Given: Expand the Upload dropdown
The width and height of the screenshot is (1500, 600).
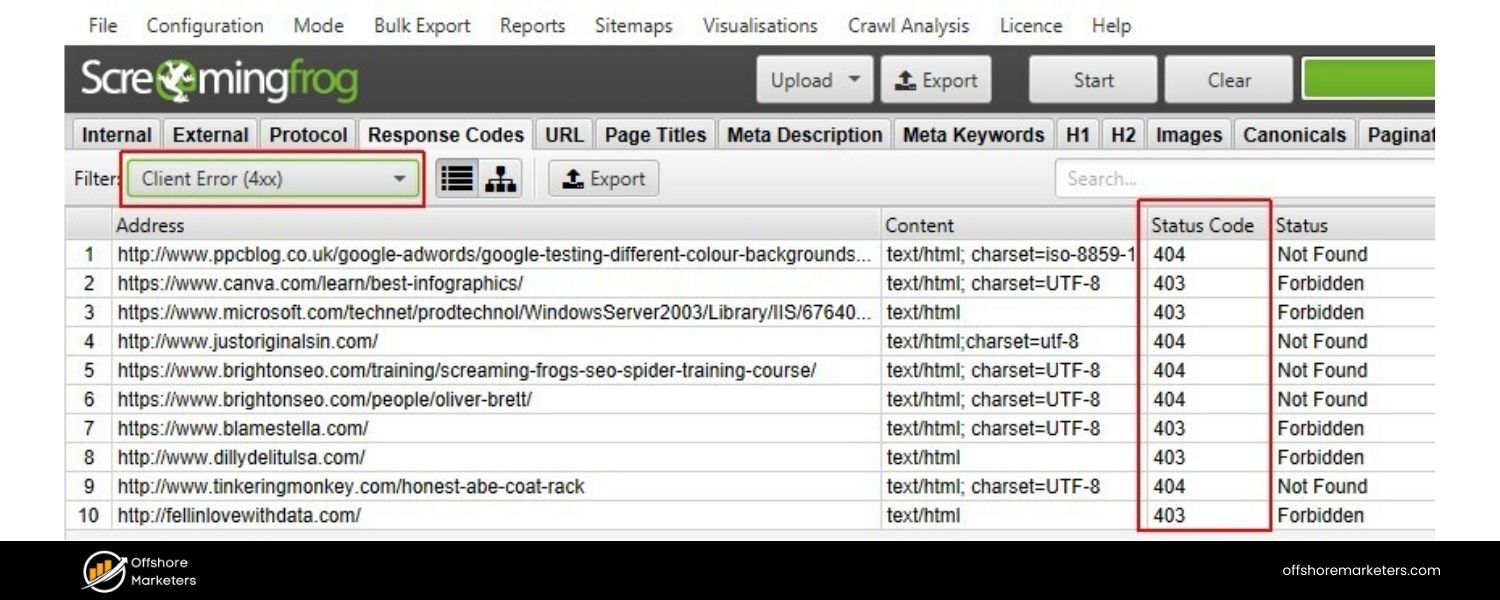Looking at the screenshot, I should click(813, 80).
